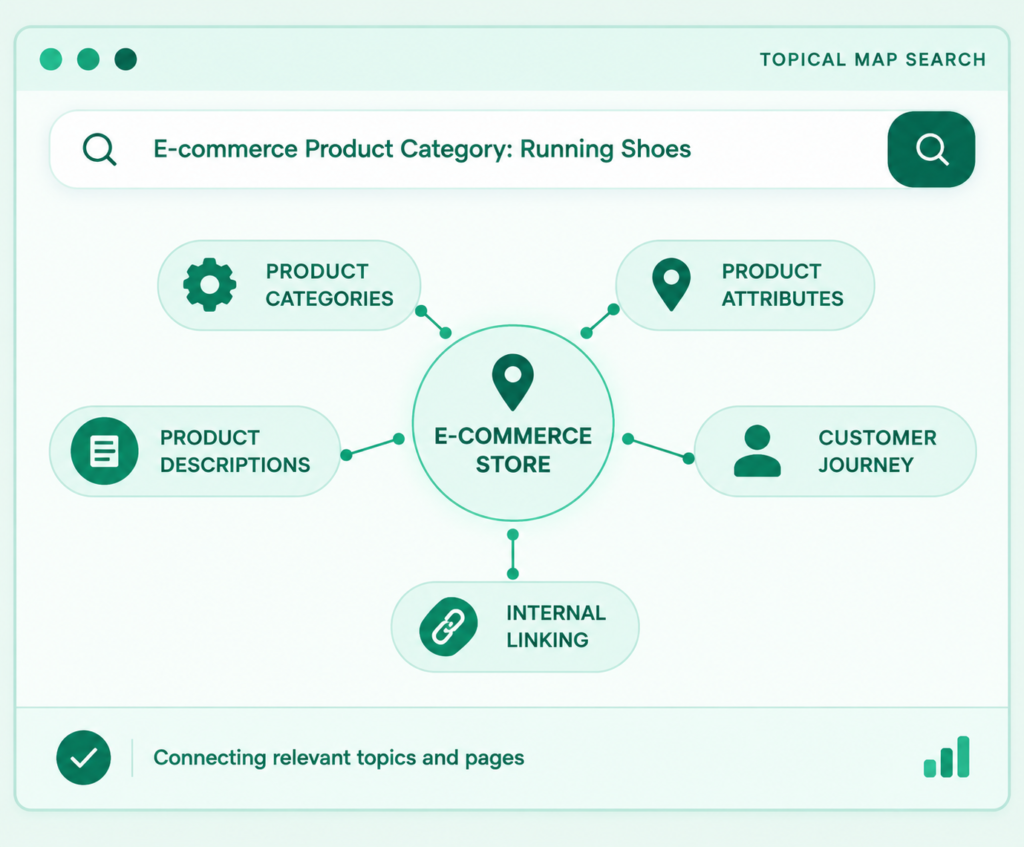Select the Product Categories node
1024x847 pixels.
[x=289, y=285]
